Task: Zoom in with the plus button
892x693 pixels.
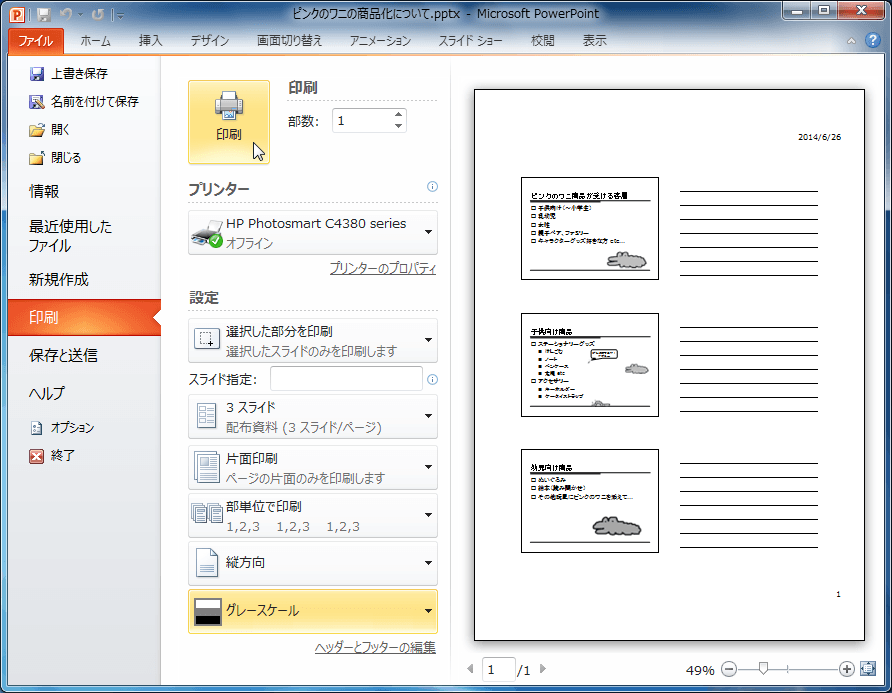Action: point(846,669)
